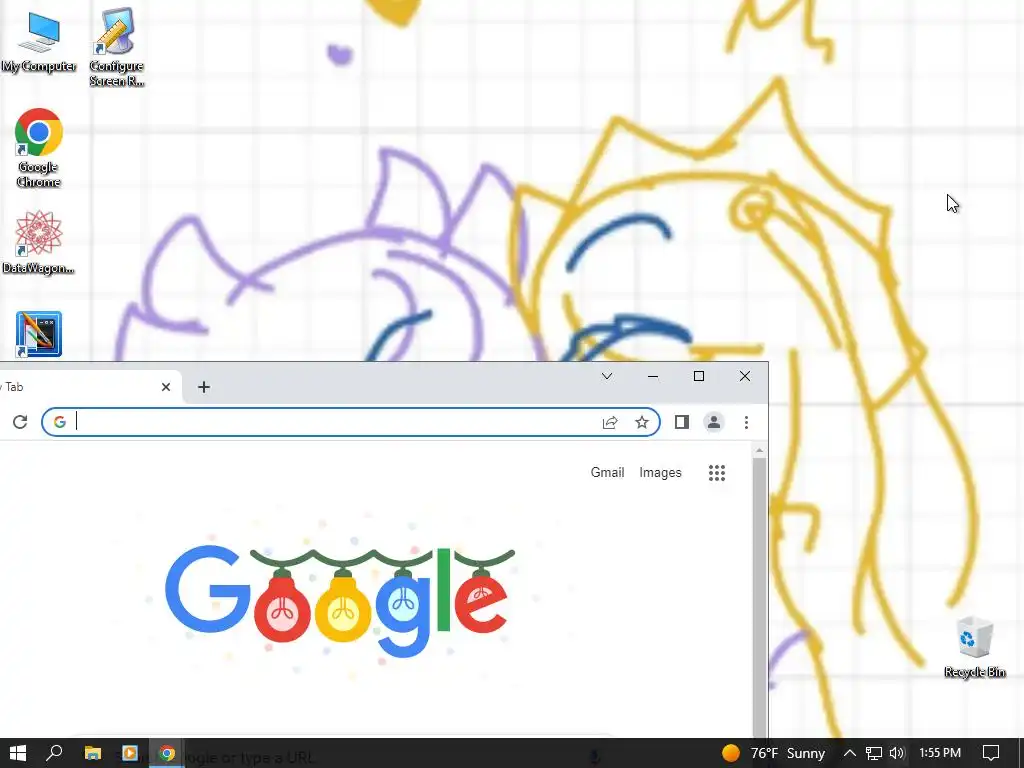Open a new tab with plus button
This screenshot has width=1024, height=768.
[204, 387]
